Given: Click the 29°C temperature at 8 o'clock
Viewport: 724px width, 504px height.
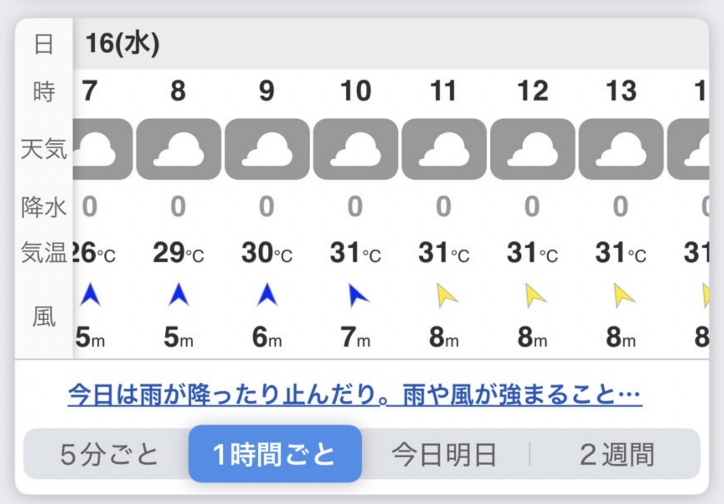Looking at the screenshot, I should click(x=178, y=253).
